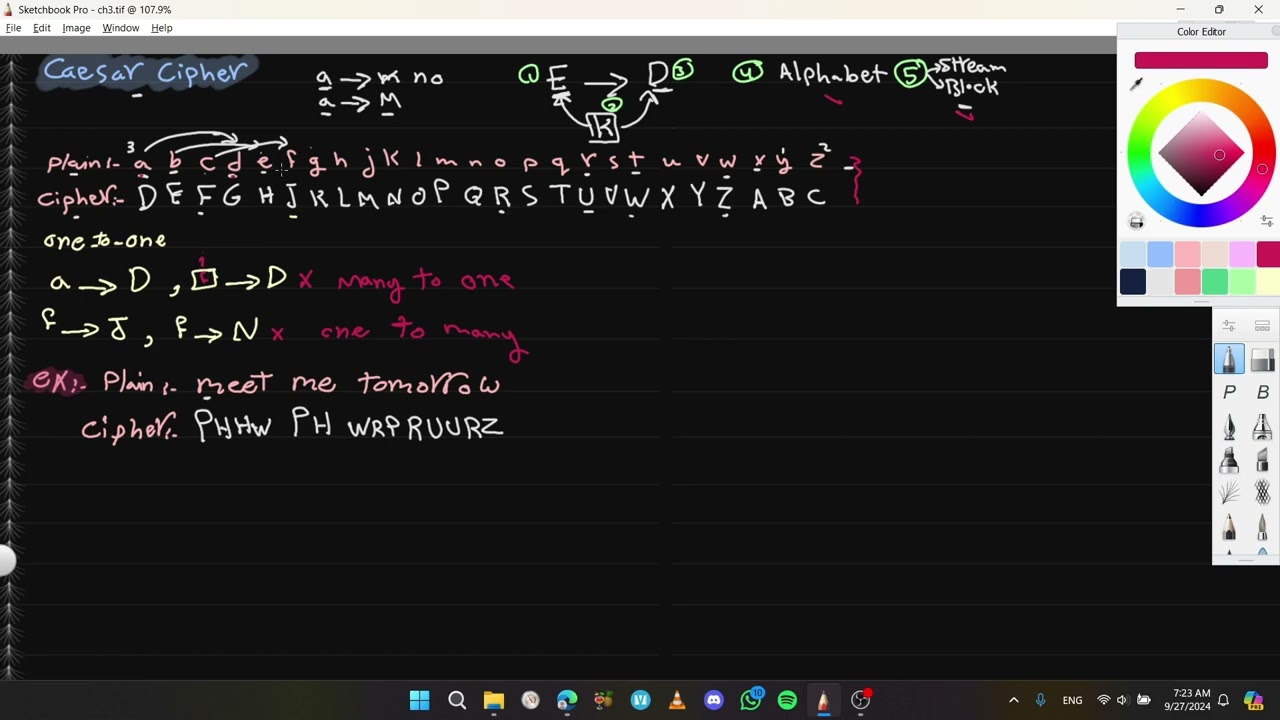This screenshot has width=1280, height=720.
Task: Open WhatsApp from taskbar
Action: click(x=751, y=700)
